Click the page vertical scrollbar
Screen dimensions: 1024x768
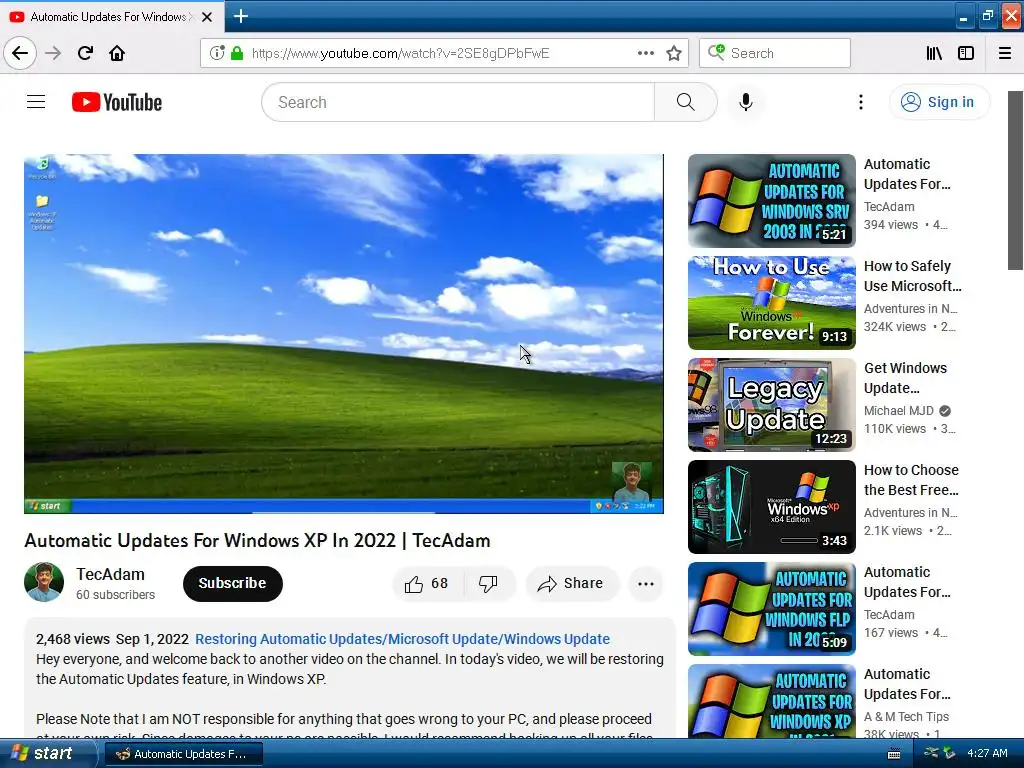(1015, 180)
